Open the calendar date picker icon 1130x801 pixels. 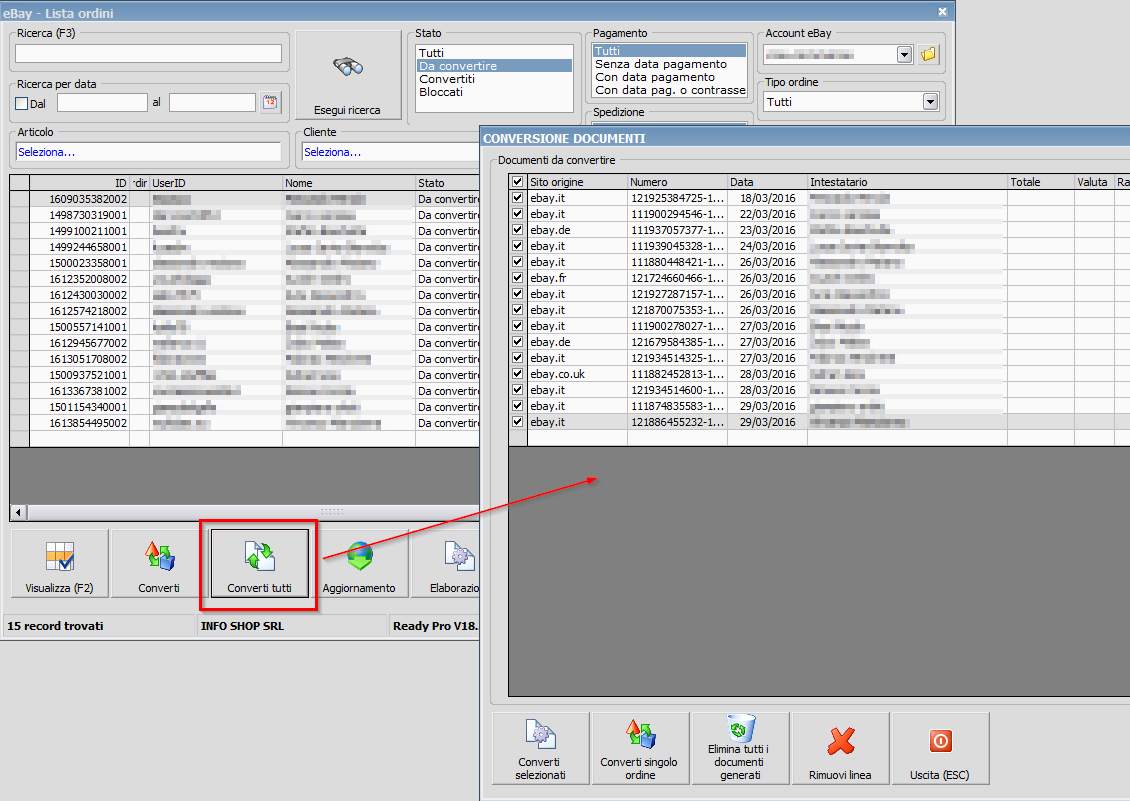click(x=270, y=102)
